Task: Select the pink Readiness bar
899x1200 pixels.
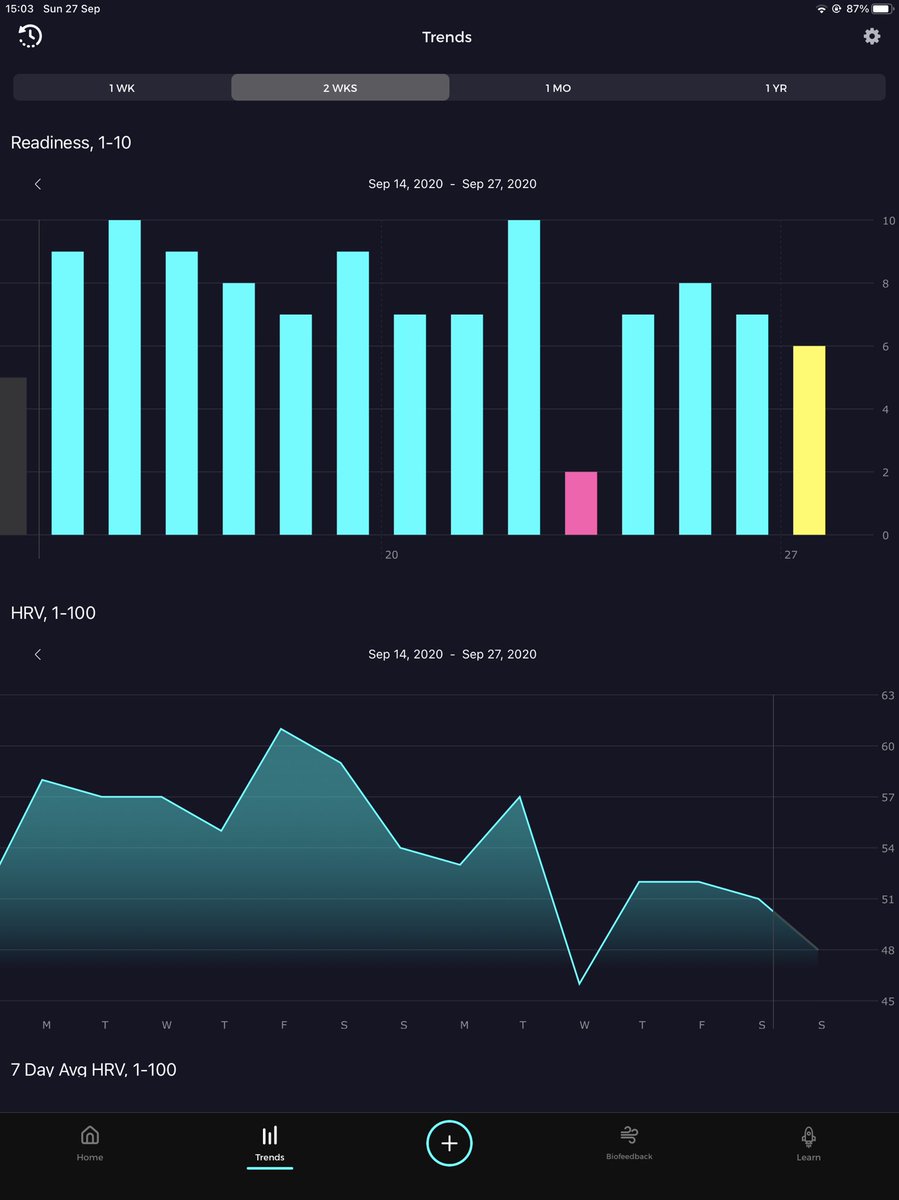Action: point(581,500)
